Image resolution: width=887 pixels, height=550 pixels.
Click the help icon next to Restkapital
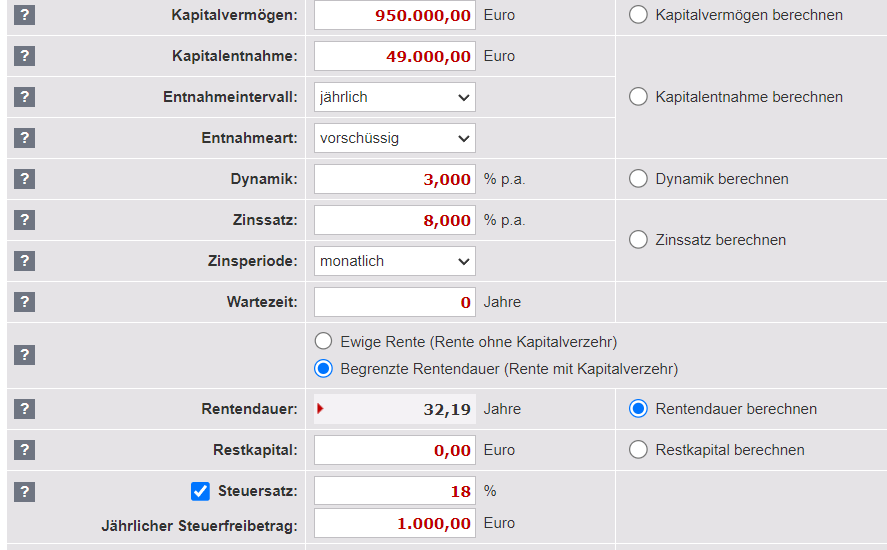pos(25,450)
